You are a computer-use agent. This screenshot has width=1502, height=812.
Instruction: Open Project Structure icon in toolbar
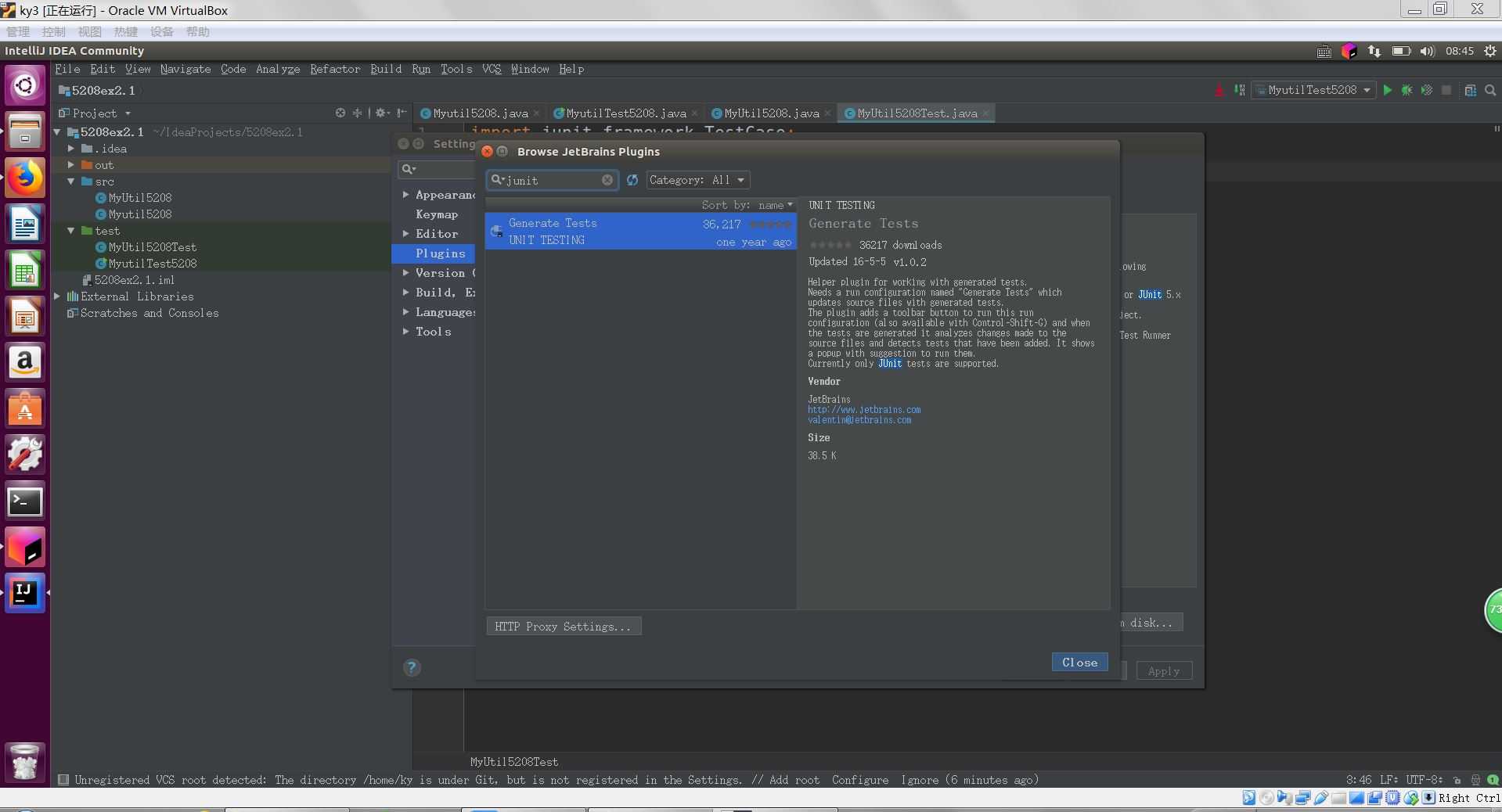1471,90
